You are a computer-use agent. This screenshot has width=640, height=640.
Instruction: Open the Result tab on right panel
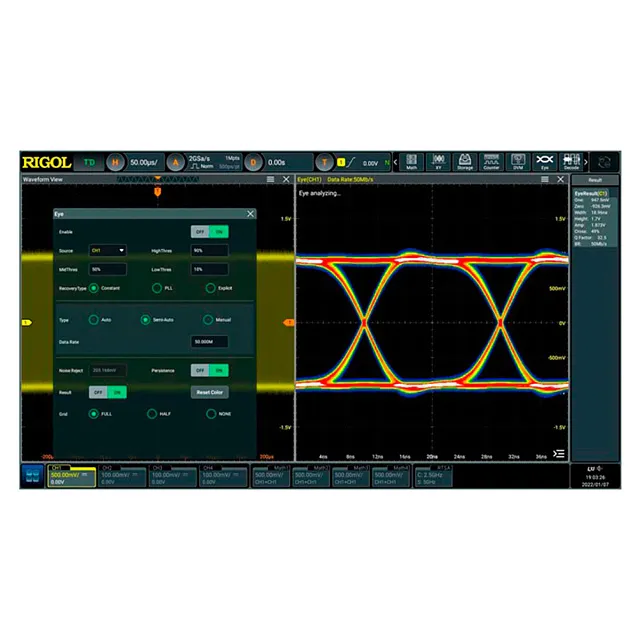pyautogui.click(x=595, y=180)
